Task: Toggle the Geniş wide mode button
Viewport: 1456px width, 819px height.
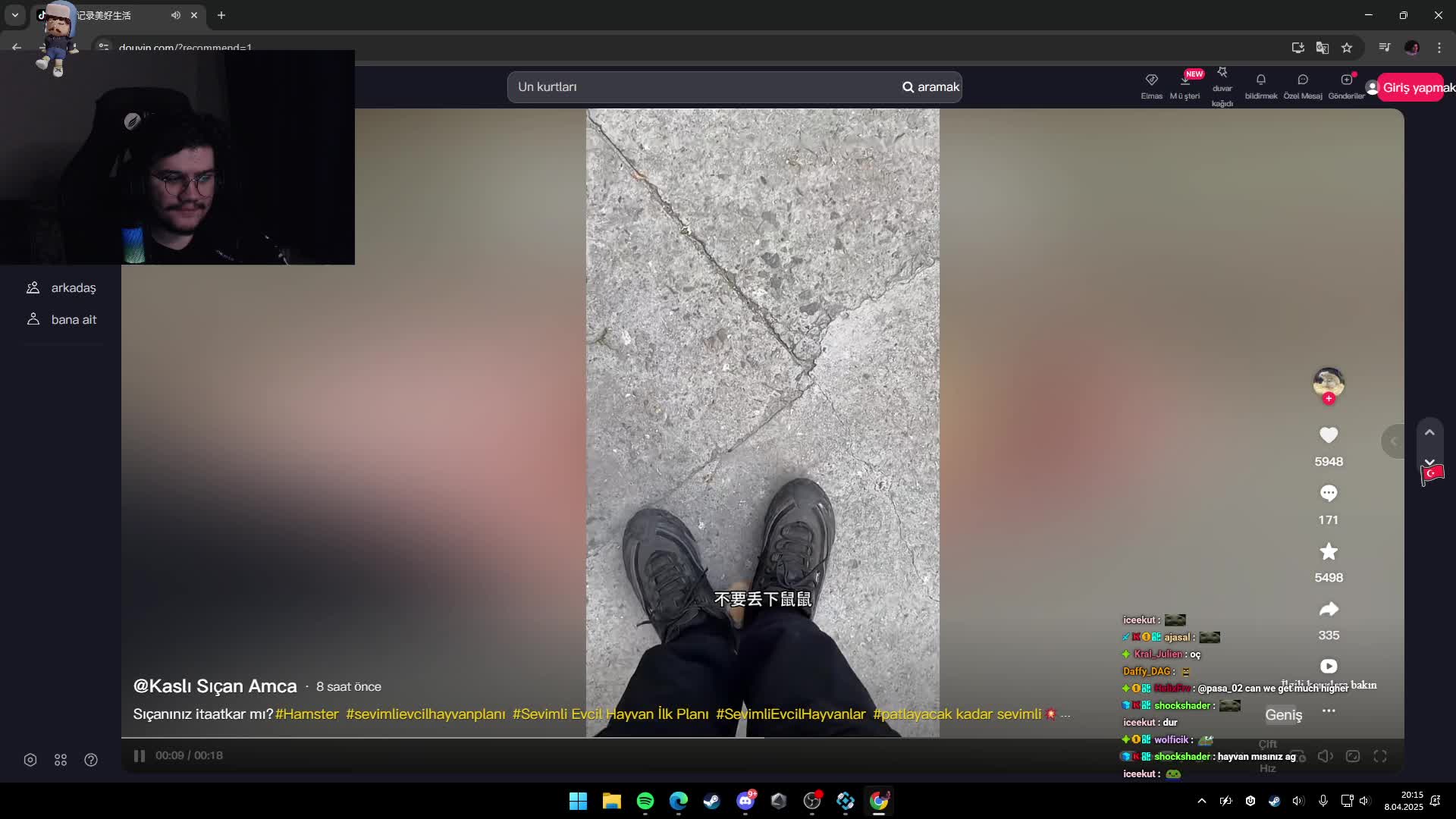Action: 1283,714
